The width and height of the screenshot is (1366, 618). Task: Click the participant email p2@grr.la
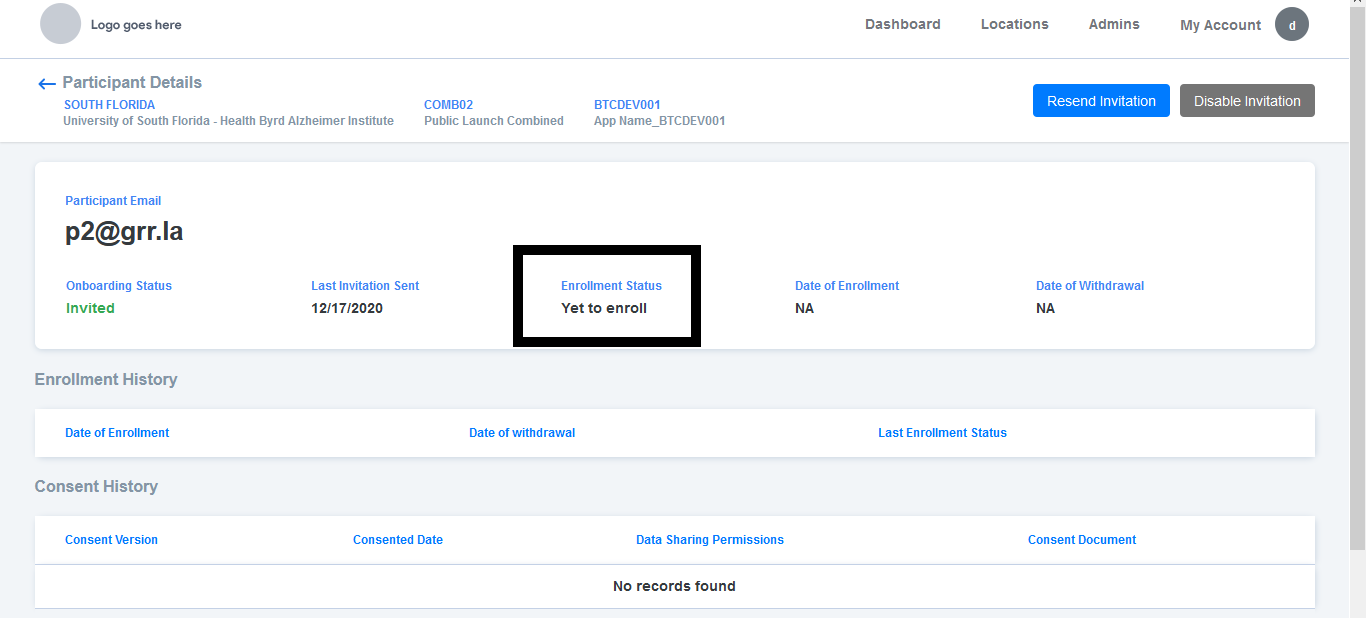click(124, 232)
